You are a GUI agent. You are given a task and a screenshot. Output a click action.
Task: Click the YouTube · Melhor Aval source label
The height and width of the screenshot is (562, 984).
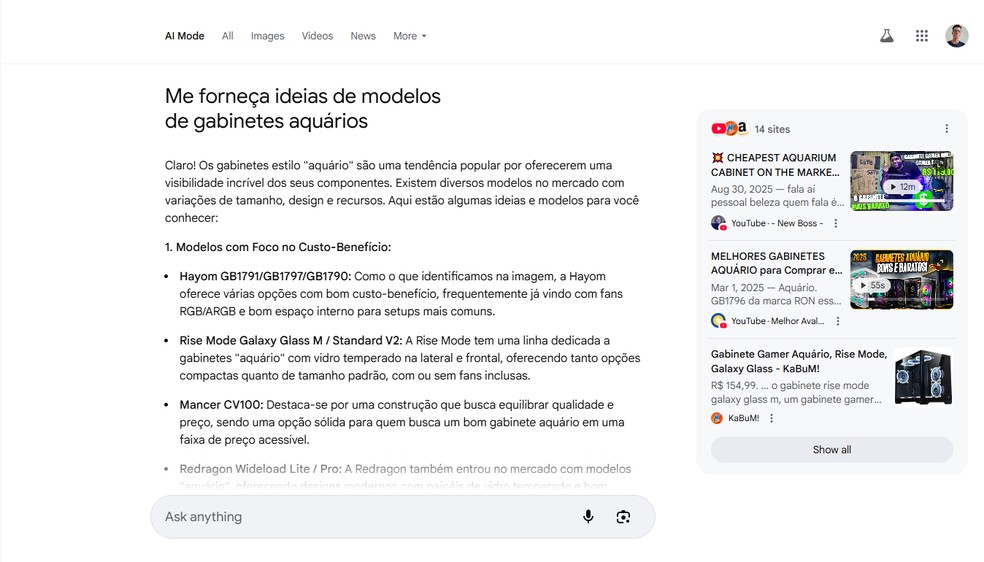778,321
